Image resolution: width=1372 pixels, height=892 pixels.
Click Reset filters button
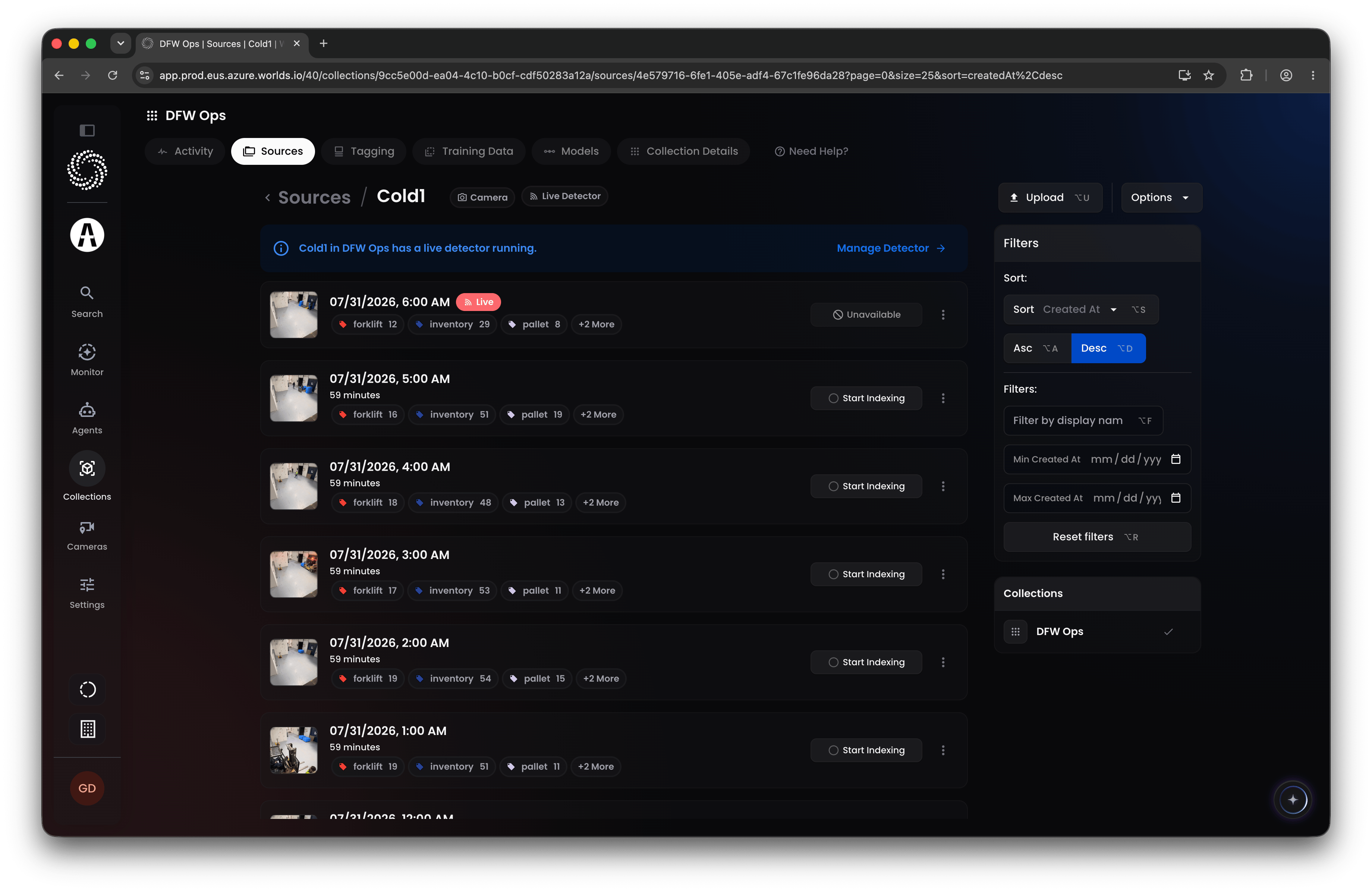coord(1097,537)
